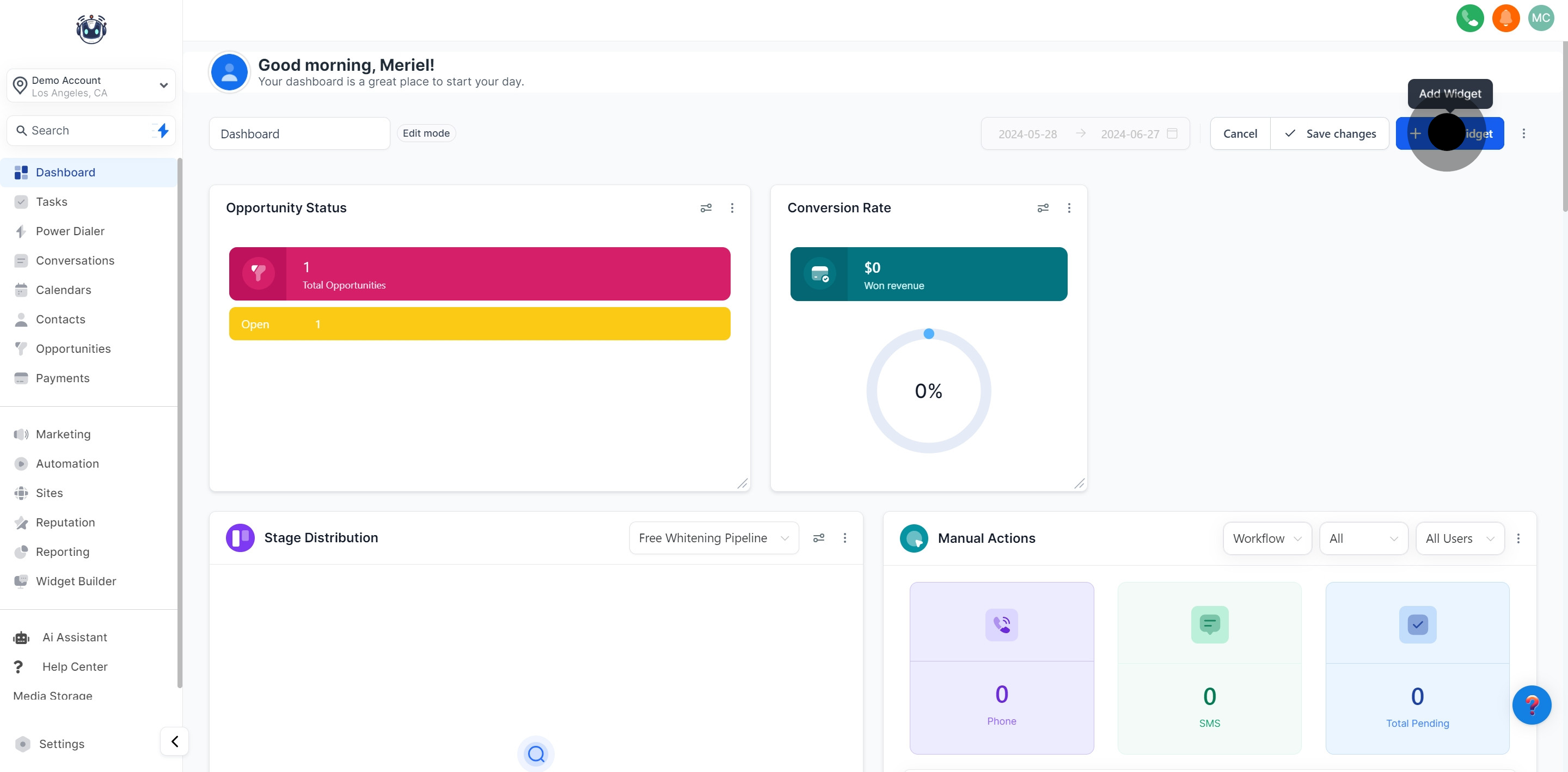Collapse the sidebar with arrow button
Viewport: 1568px width, 772px height.
point(175,741)
